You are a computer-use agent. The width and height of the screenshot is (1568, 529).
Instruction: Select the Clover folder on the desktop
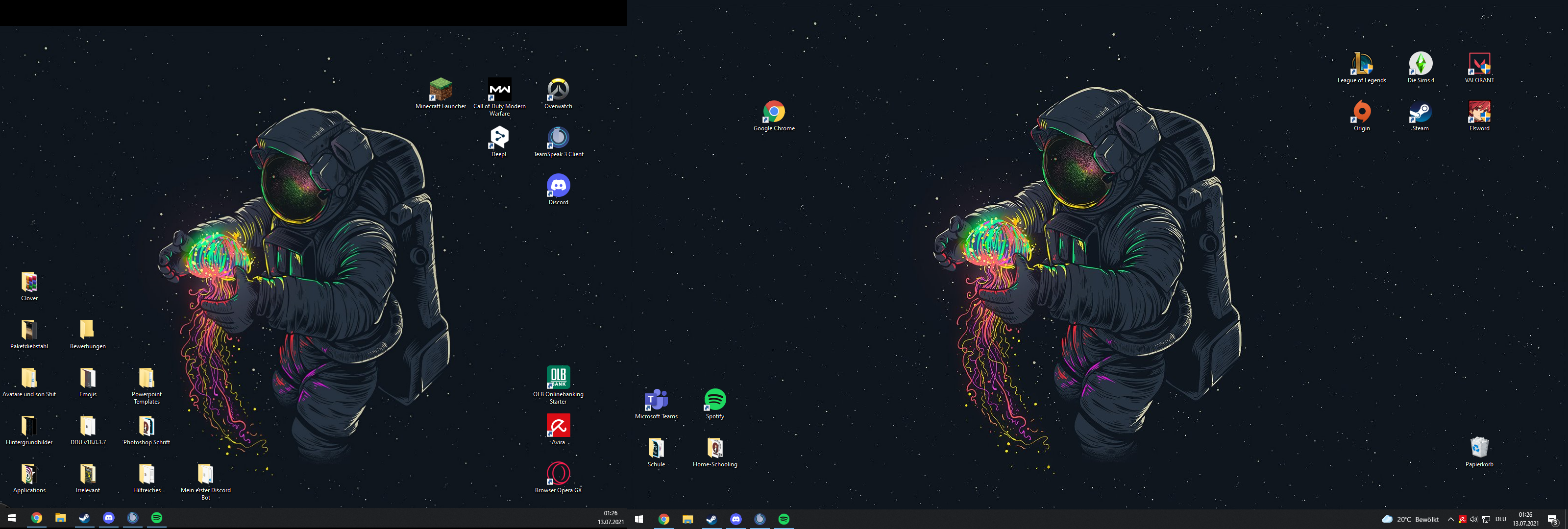pos(29,286)
